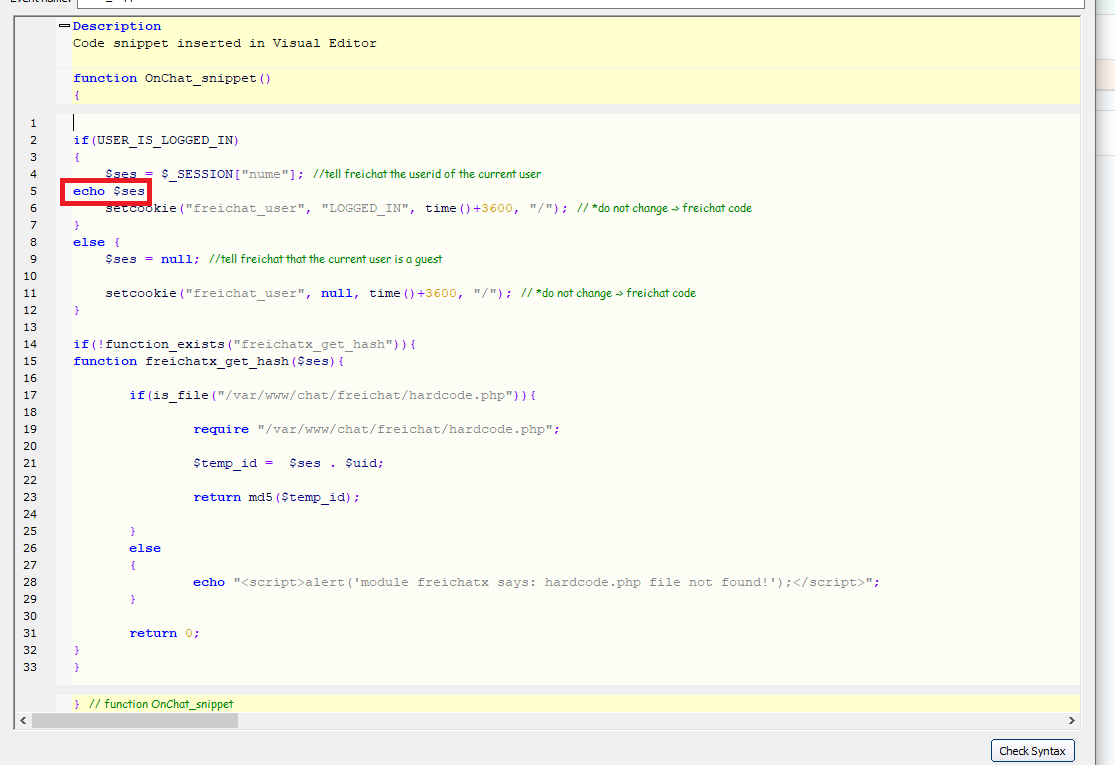Click the 'echo $ses' code on line 5
The height and width of the screenshot is (765, 1115).
[x=109, y=191]
